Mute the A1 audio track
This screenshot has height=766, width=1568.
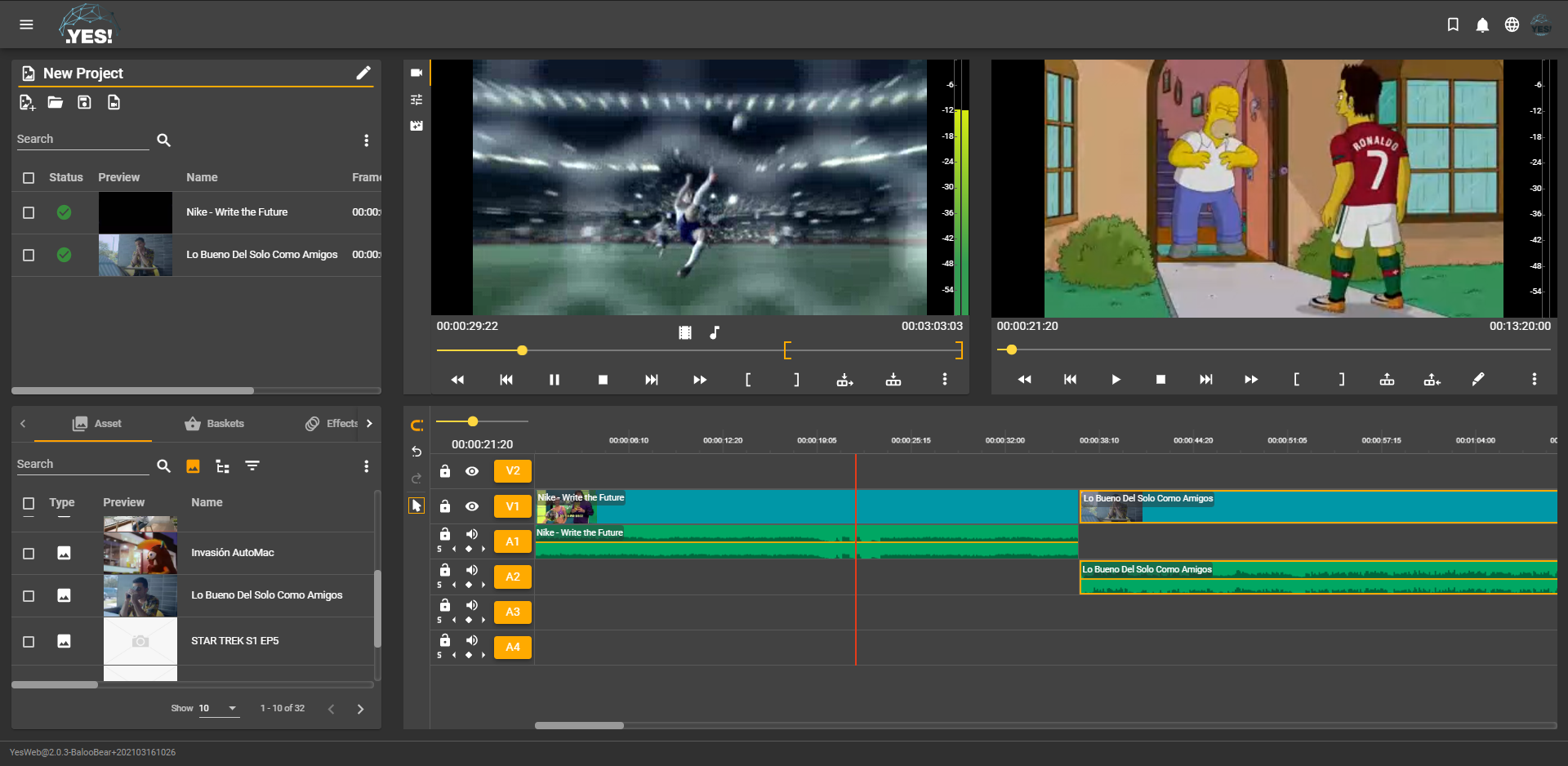(472, 534)
